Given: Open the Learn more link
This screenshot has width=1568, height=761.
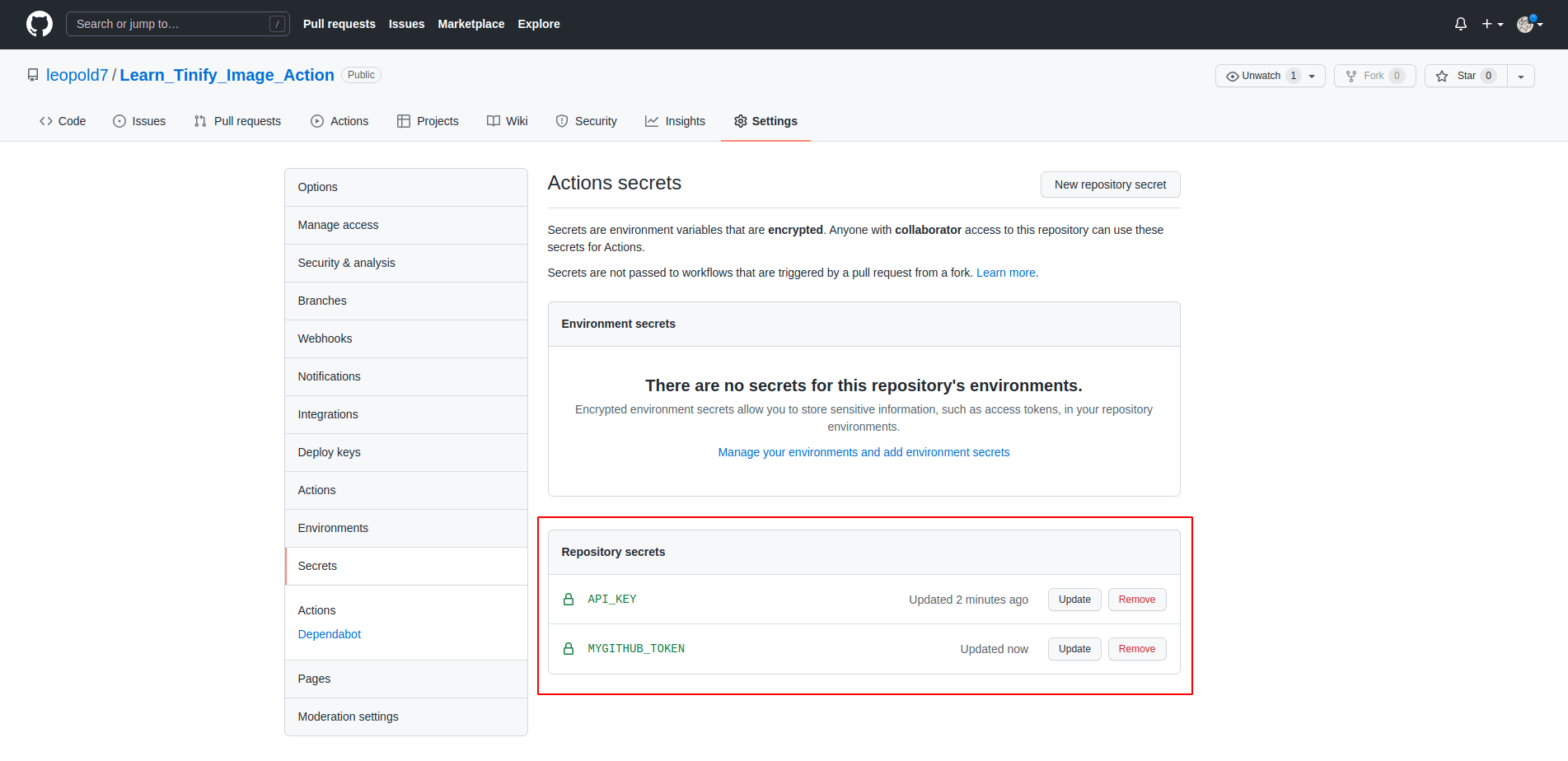Looking at the screenshot, I should point(1005,273).
